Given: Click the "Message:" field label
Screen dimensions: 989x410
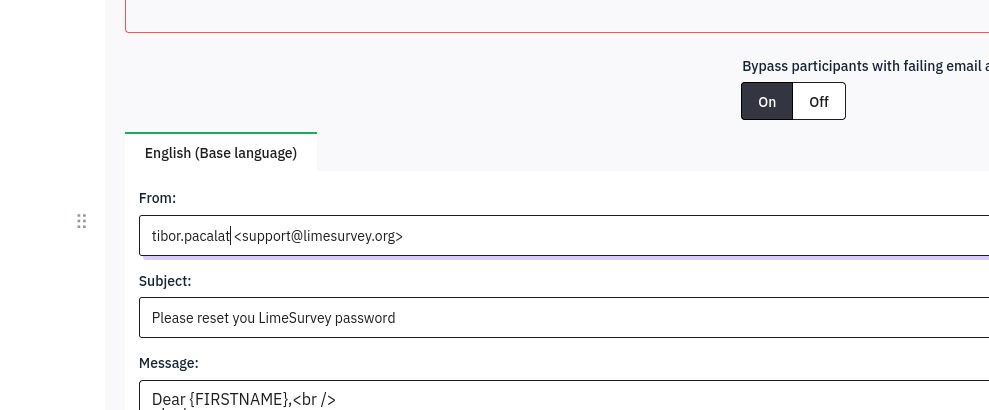Looking at the screenshot, I should (x=169, y=363).
